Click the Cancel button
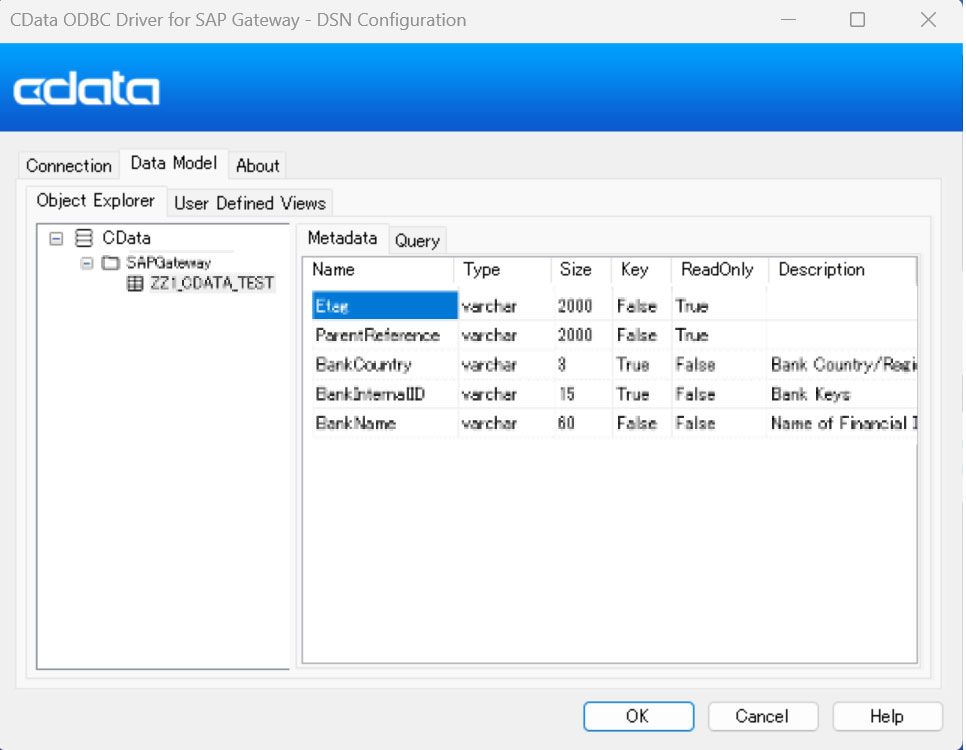Image resolution: width=966 pixels, height=750 pixels. 762,716
